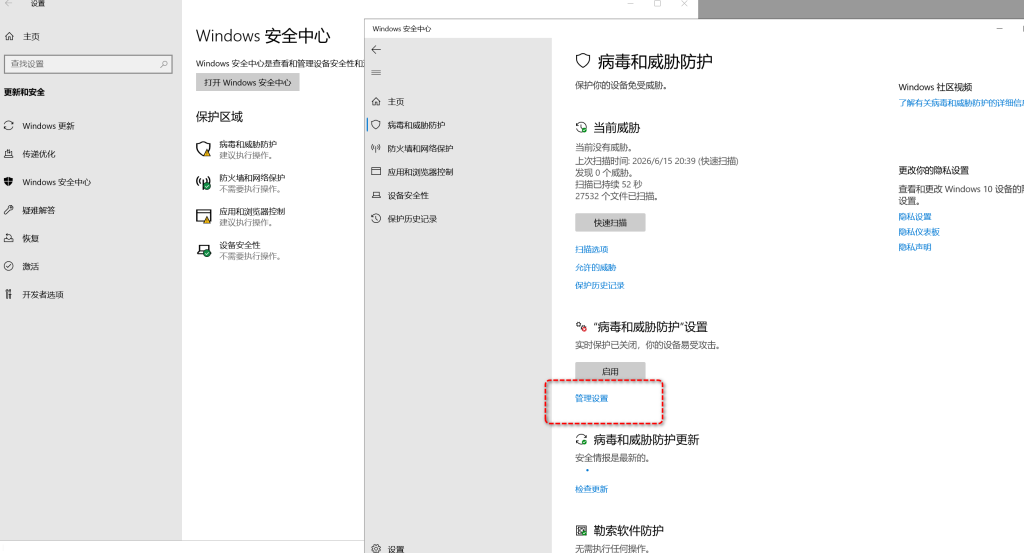1024x553 pixels.
Task: Open 保护历史记录 in Security Center sidebar
Action: [x=412, y=219]
